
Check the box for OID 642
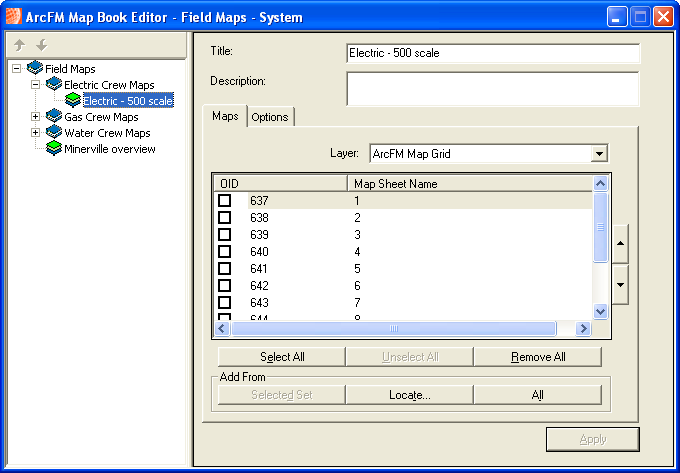225,285
